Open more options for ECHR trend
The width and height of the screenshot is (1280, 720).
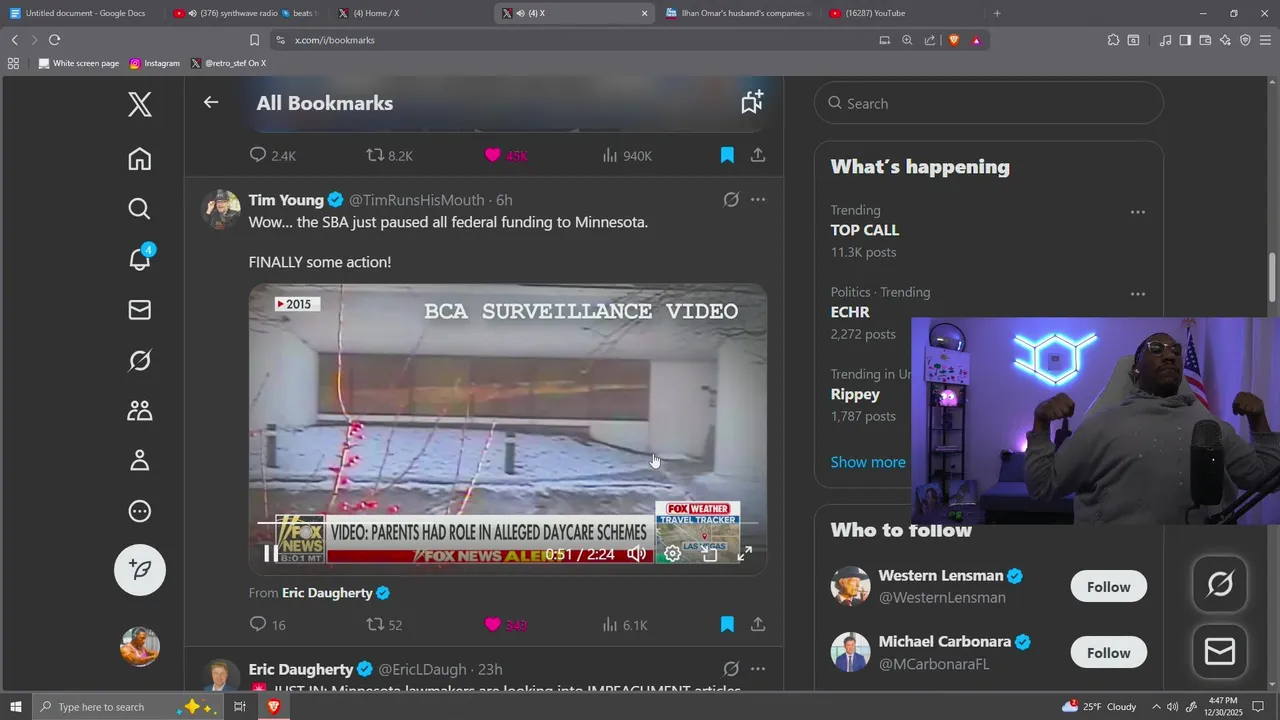(1137, 294)
